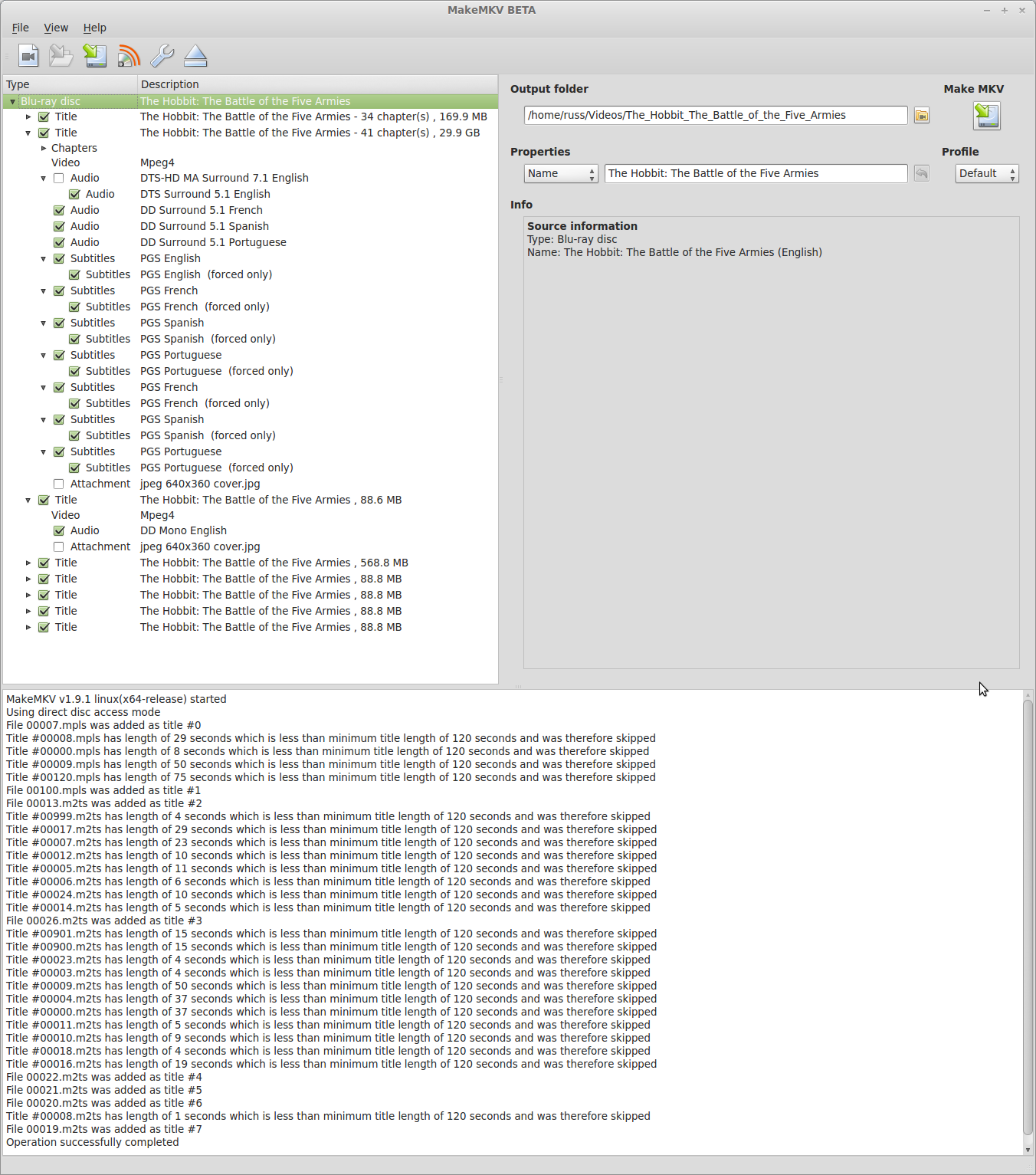The width and height of the screenshot is (1036, 1175).
Task: Uncheck DD Surround 5.1 Portuguese audio
Action: click(59, 243)
